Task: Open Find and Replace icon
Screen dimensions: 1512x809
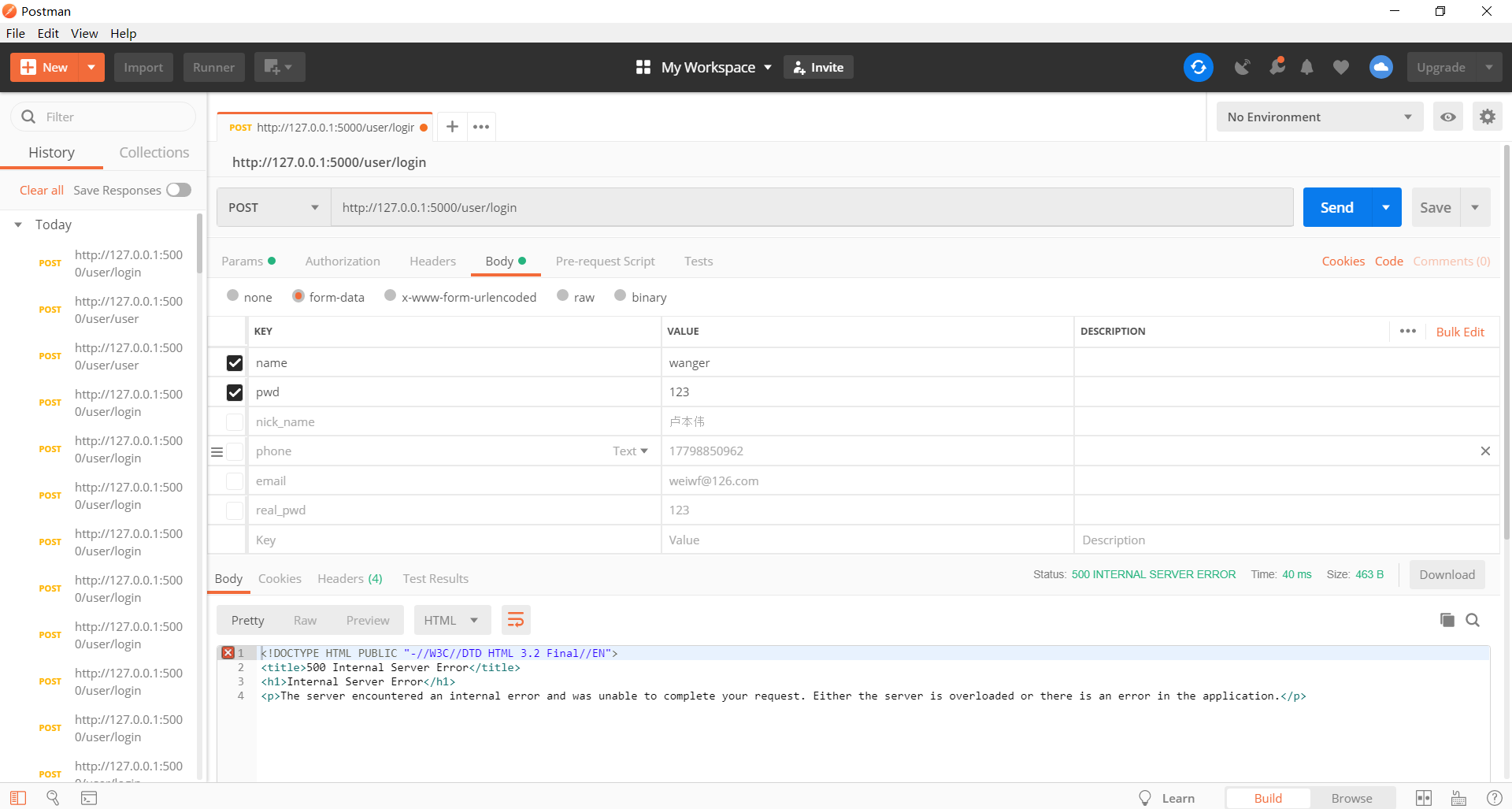Action: [53, 798]
